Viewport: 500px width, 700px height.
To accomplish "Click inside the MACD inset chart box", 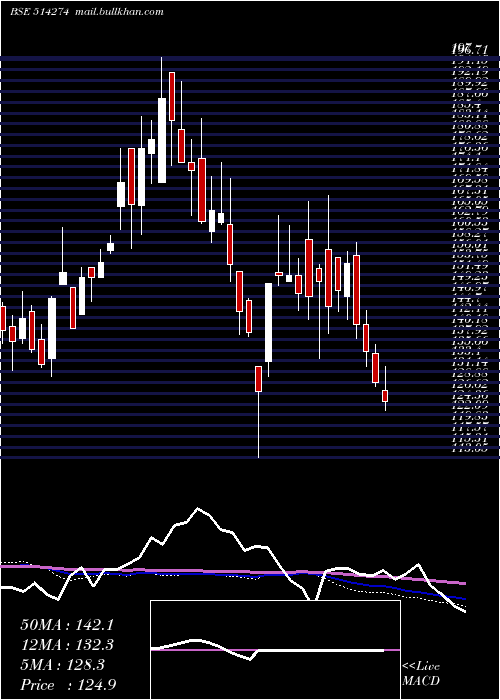I will point(275,650).
